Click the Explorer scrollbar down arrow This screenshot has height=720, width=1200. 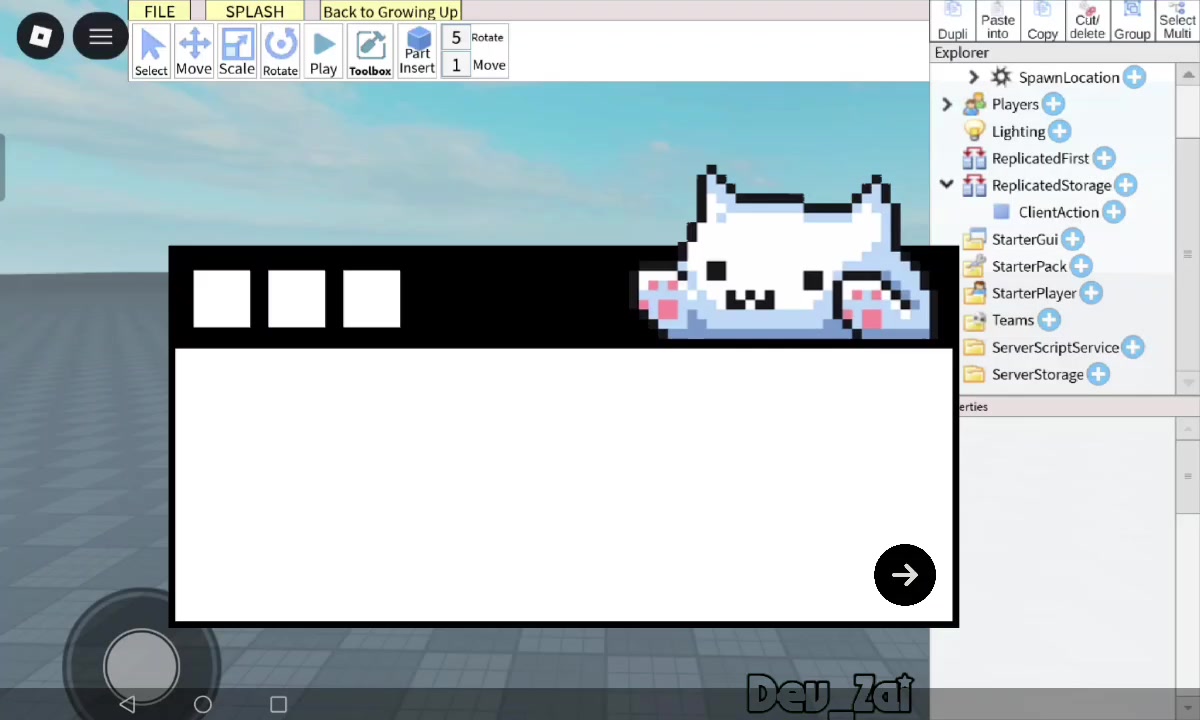point(1188,382)
